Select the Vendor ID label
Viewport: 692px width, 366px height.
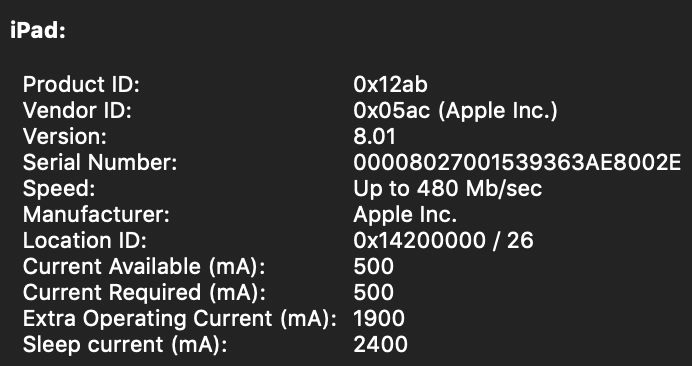click(x=77, y=110)
